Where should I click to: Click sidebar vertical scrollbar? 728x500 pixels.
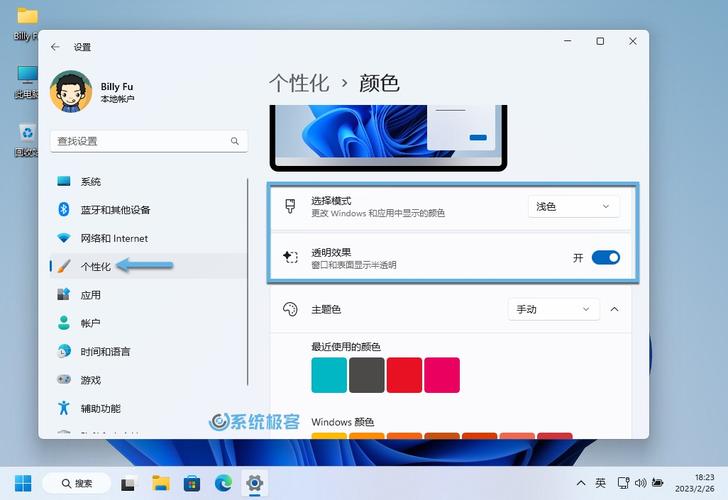click(x=248, y=281)
